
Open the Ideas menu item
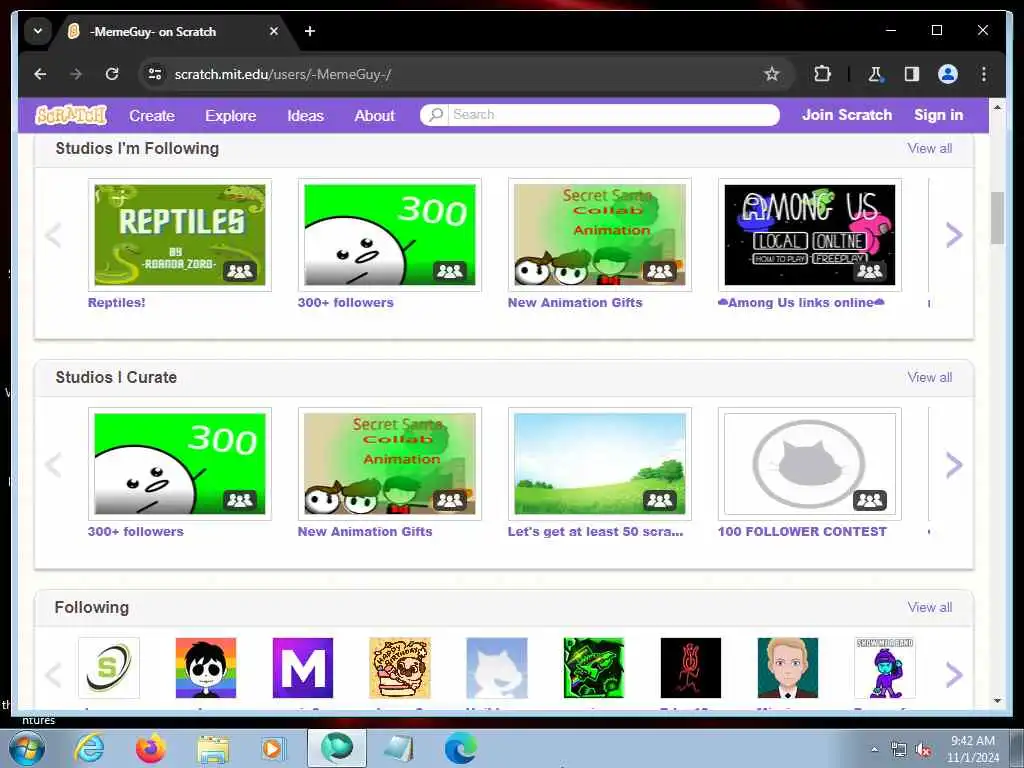pos(306,116)
